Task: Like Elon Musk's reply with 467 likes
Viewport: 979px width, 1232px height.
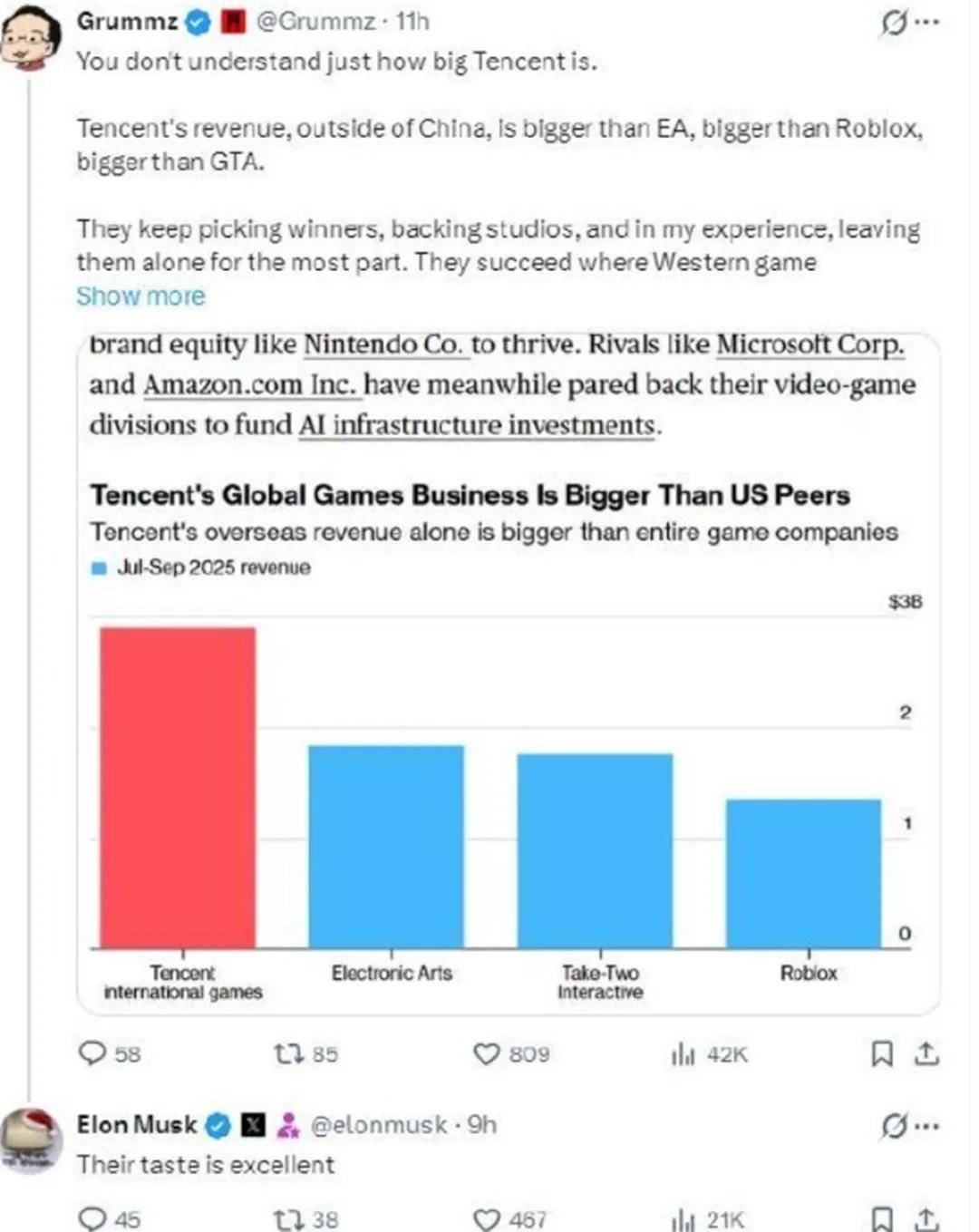Action: [487, 1219]
